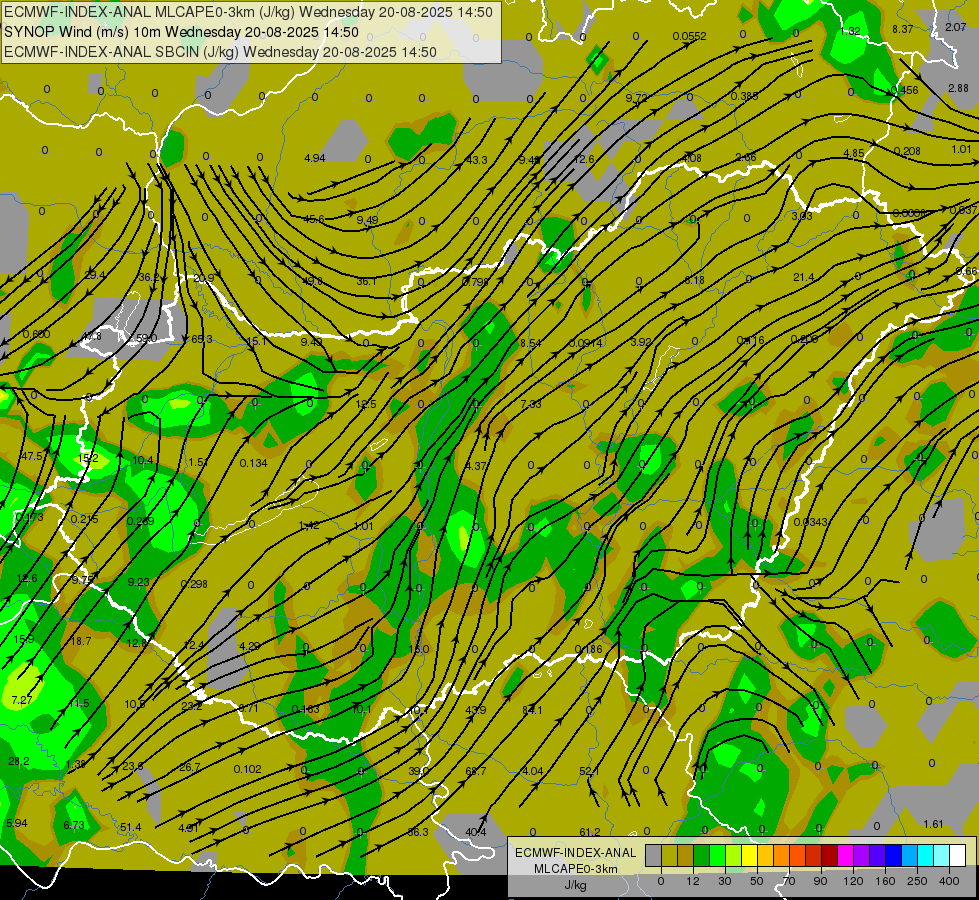Click the map value 0.102
The width and height of the screenshot is (979, 900).
coord(247,769)
